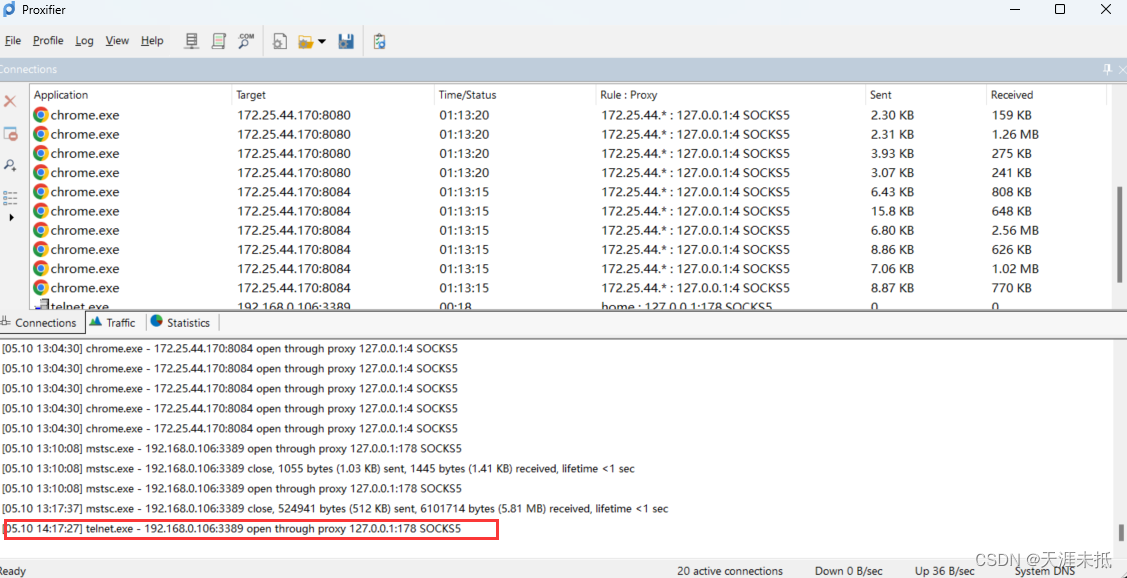This screenshot has height=578, width=1127.
Task: Open the View menu
Action: pos(117,41)
